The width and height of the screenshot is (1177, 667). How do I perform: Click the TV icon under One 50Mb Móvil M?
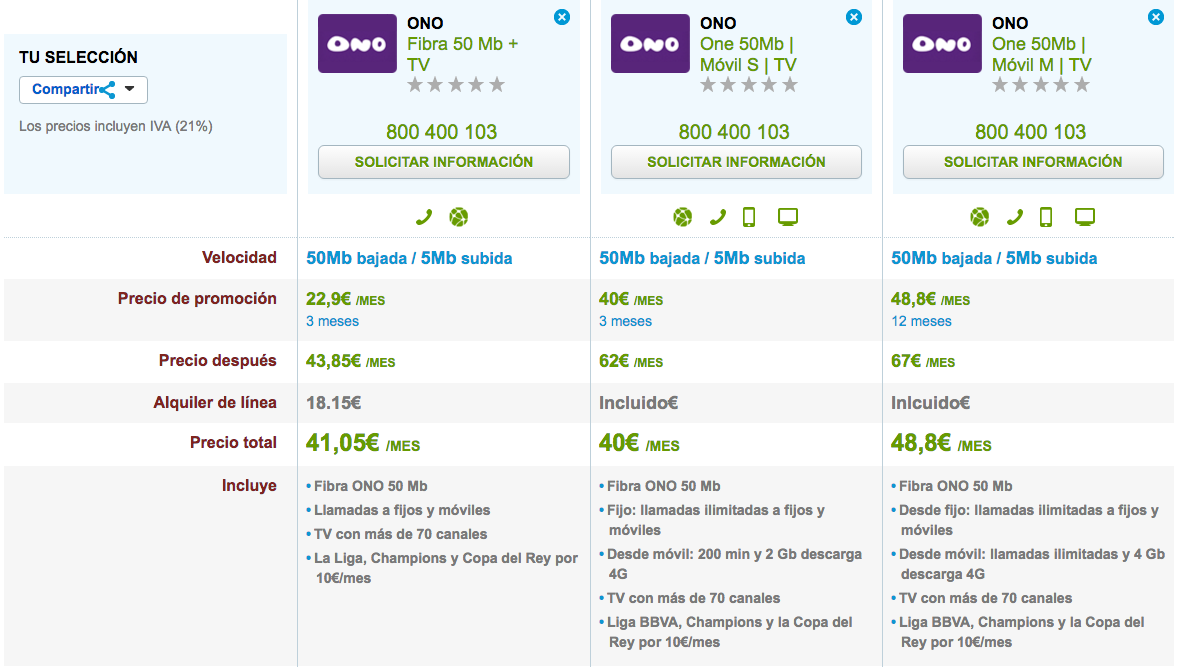[x=1085, y=218]
